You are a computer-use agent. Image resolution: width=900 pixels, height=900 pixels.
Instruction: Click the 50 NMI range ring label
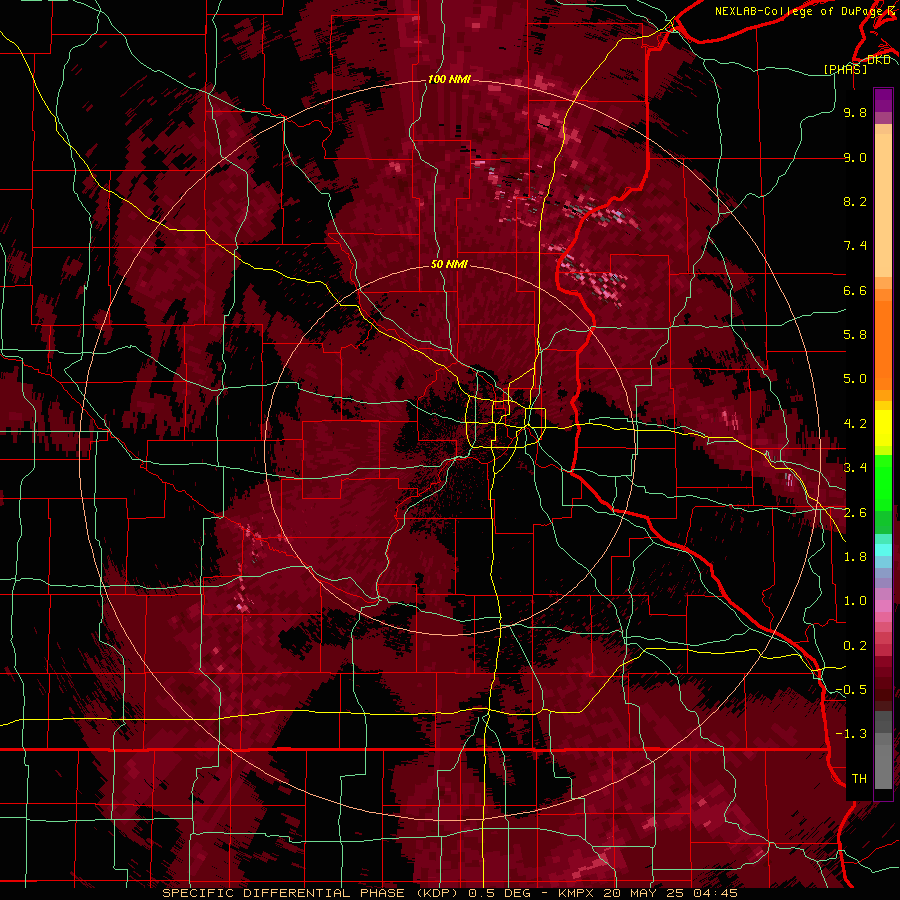pos(449,264)
